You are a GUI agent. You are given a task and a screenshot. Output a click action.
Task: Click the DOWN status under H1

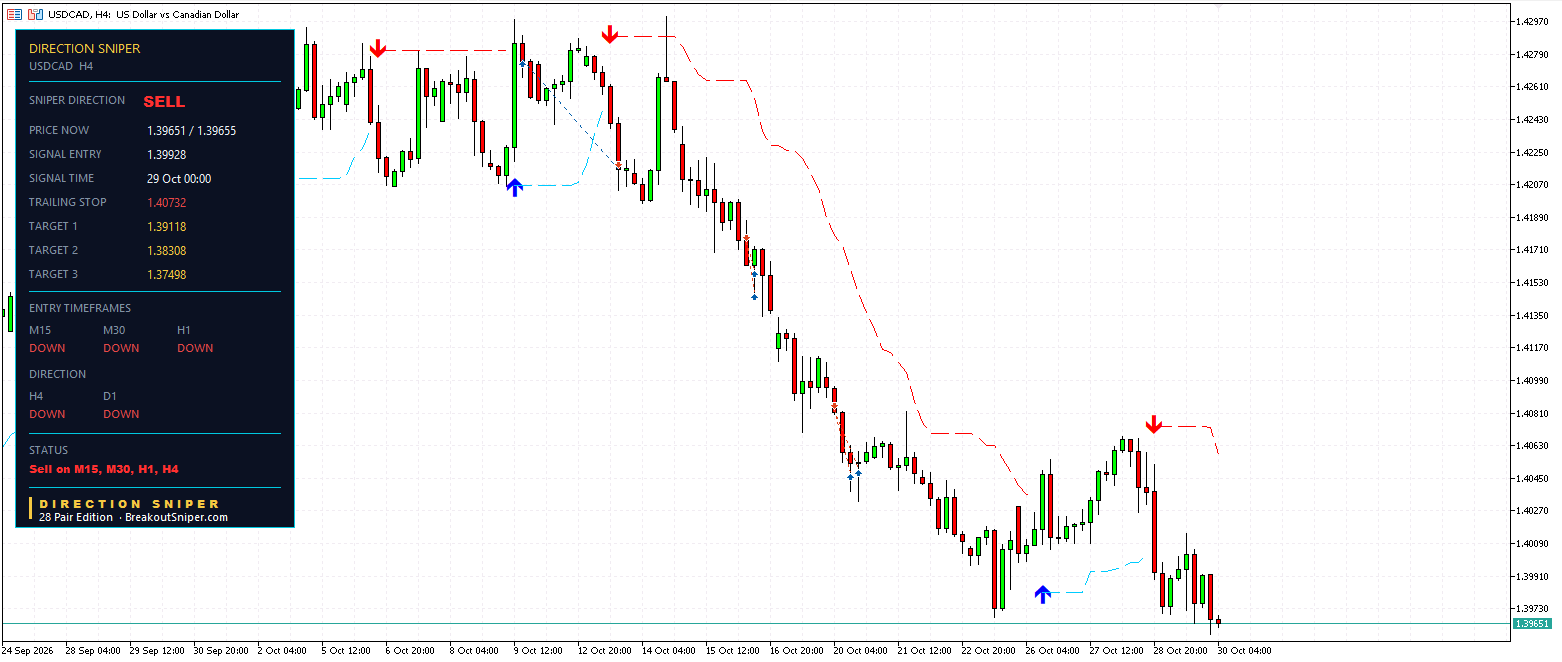tap(195, 348)
